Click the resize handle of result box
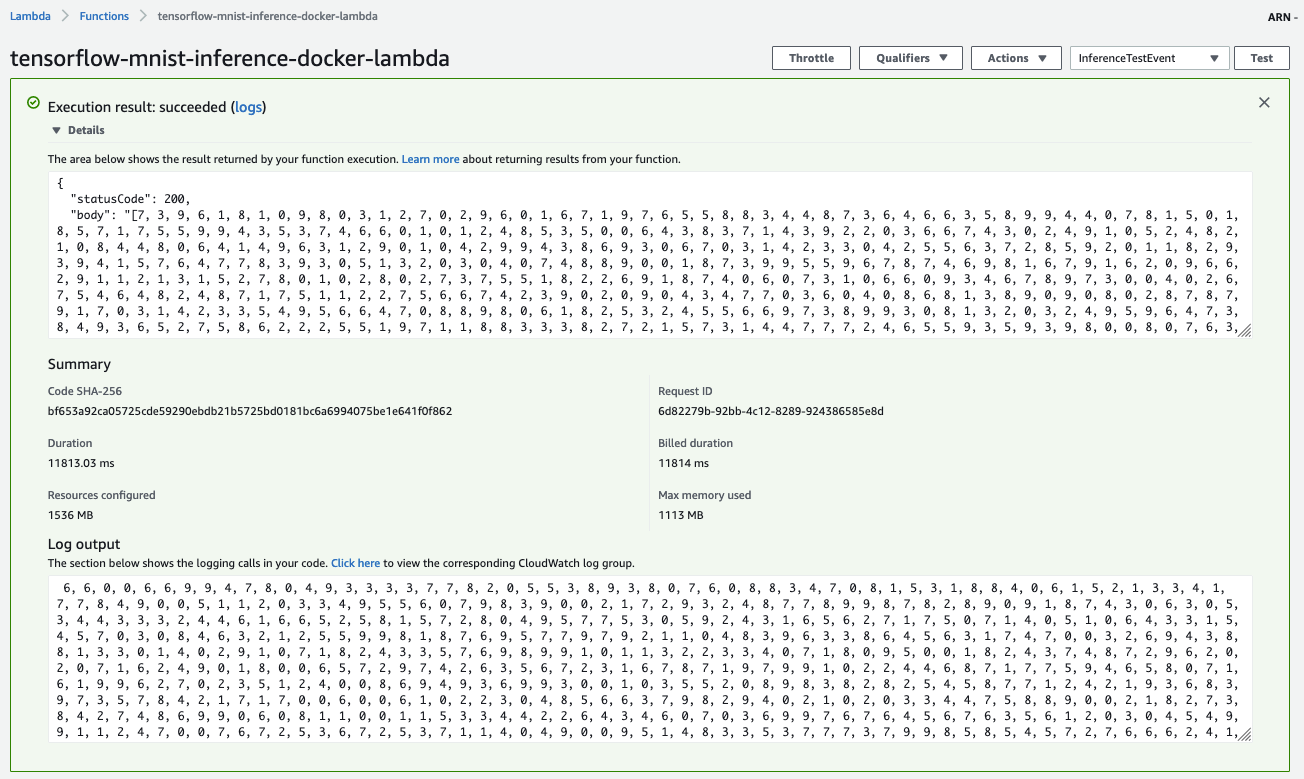Viewport: 1304px width, 779px height. 1244,330
